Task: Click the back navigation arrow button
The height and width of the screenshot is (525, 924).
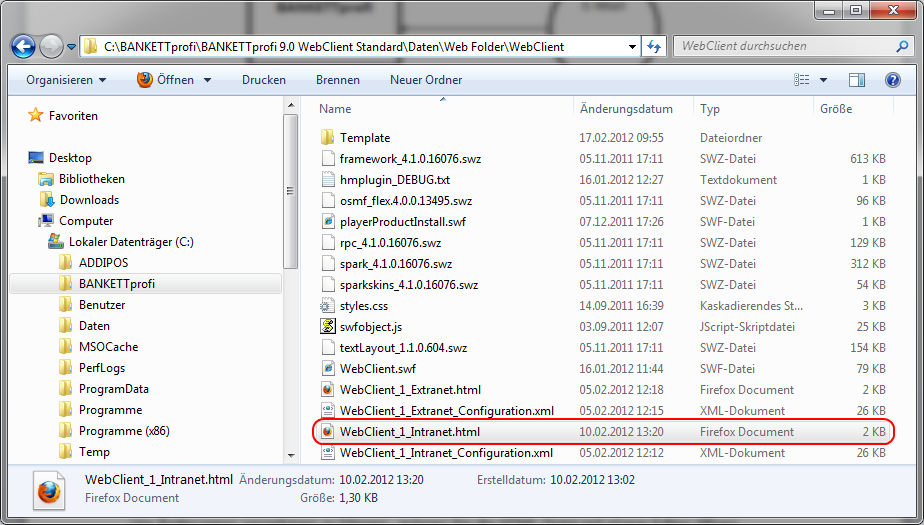Action: (x=23, y=46)
